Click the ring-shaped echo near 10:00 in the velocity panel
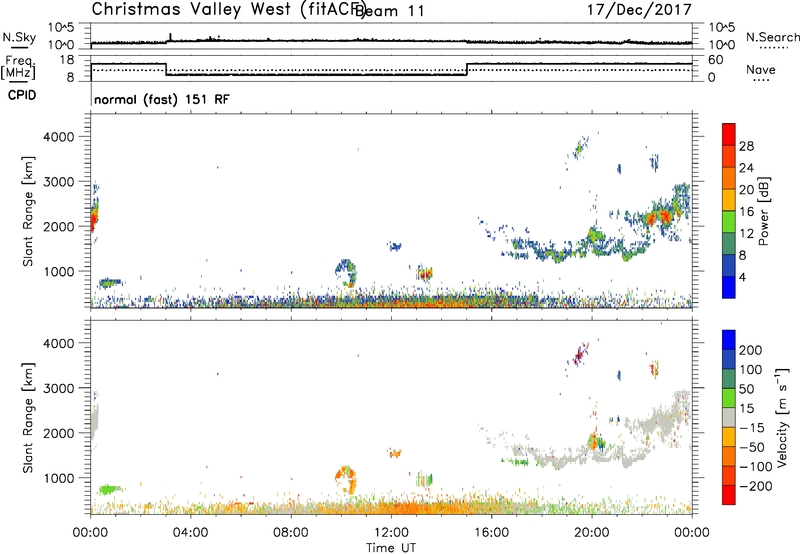Viewport: 800px width, 554px height. (x=346, y=479)
